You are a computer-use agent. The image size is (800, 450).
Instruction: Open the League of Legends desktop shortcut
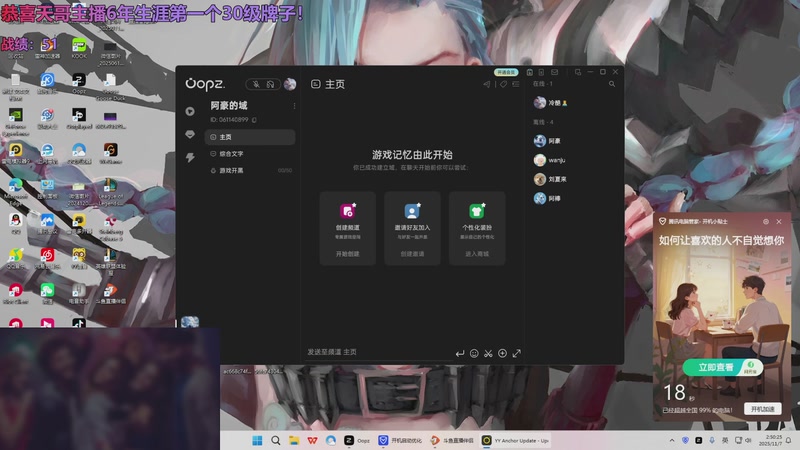pos(110,192)
